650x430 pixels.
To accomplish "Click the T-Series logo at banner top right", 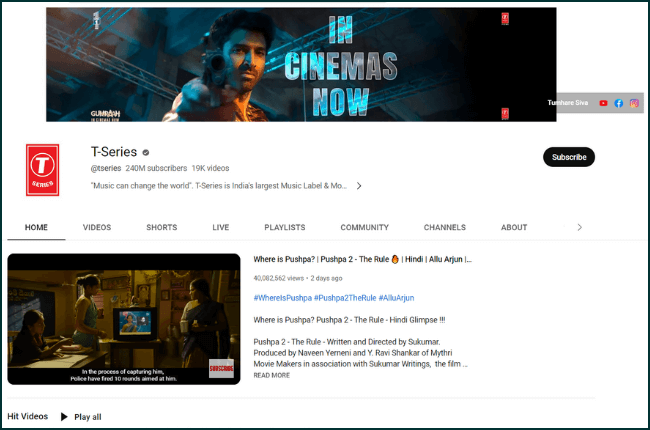I will [505, 17].
